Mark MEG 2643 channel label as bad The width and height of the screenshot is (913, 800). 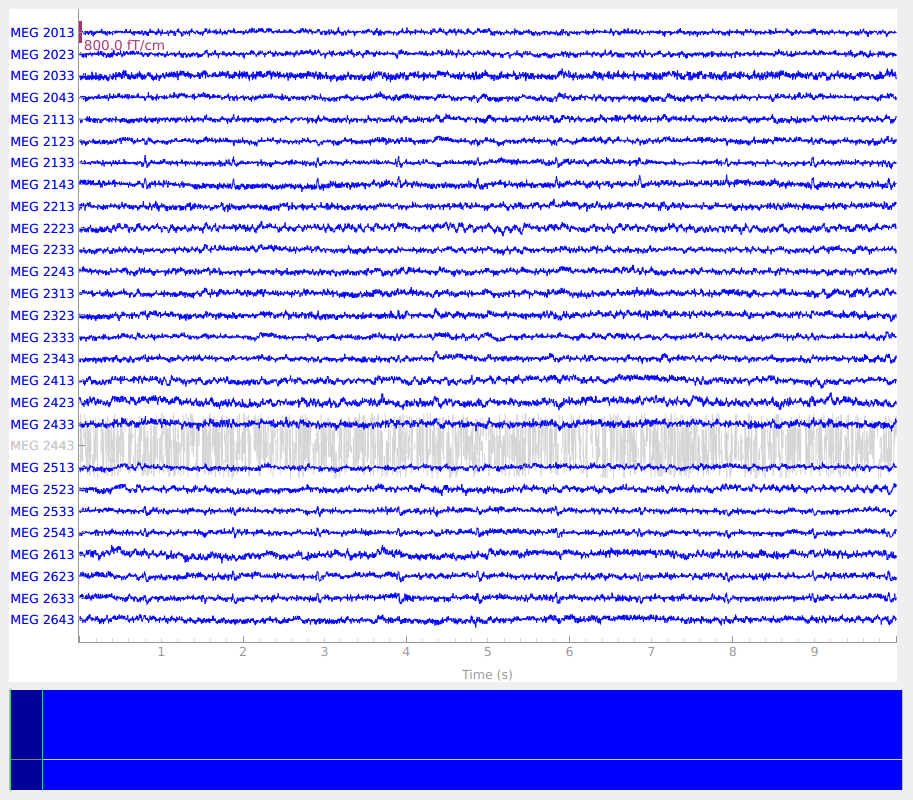42,620
